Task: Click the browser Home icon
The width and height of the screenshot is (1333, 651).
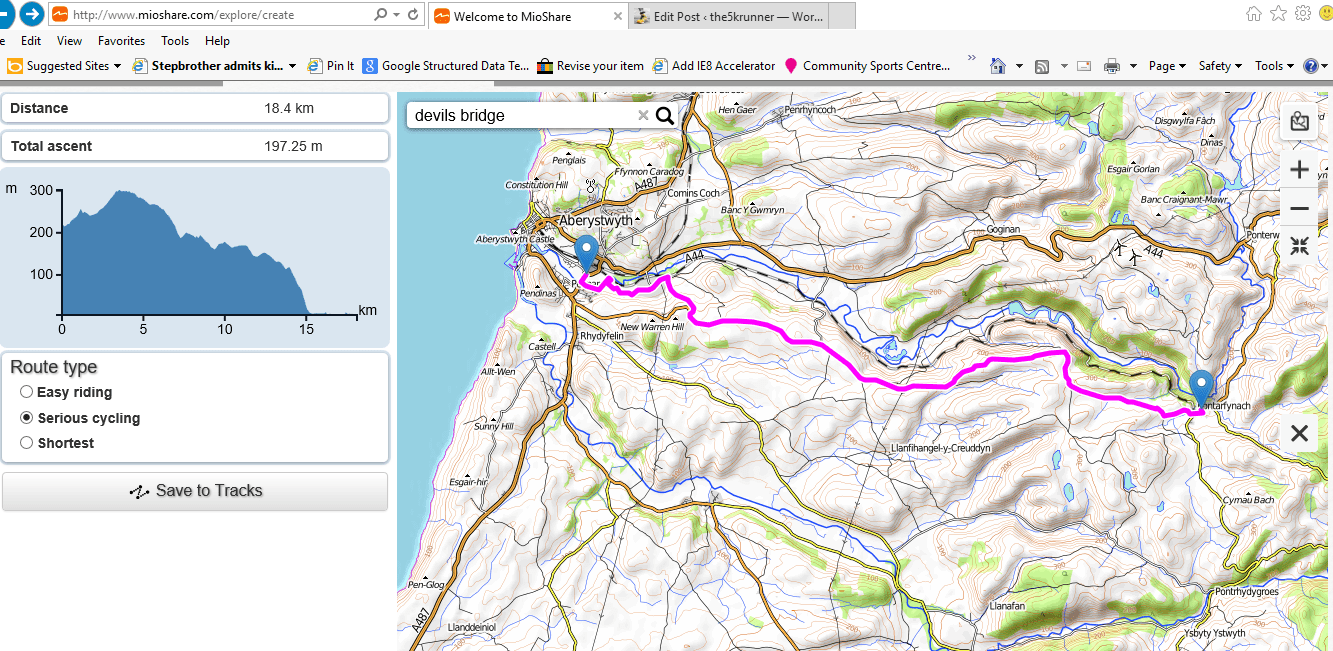Action: pyautogui.click(x=997, y=65)
